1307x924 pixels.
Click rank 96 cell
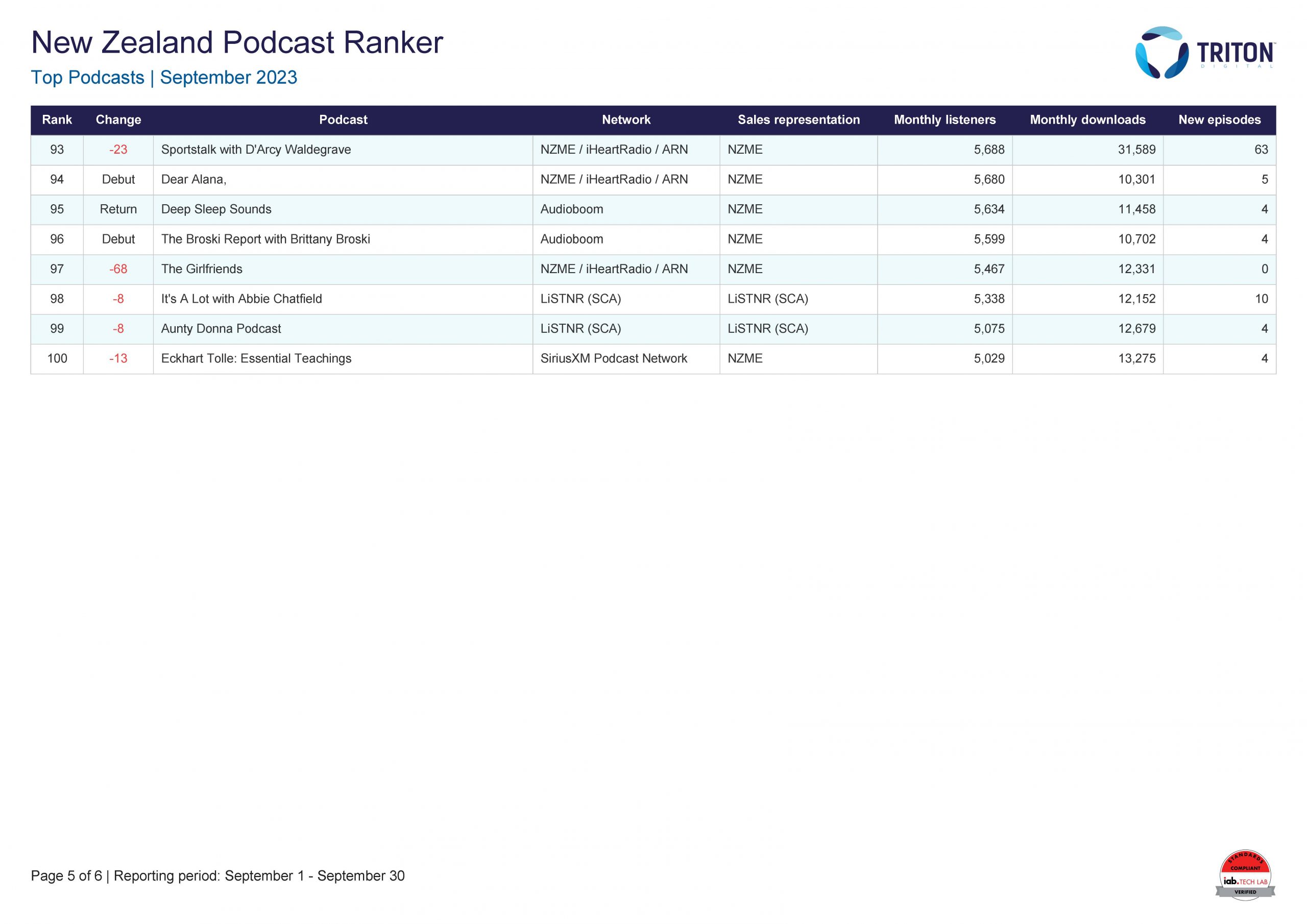[57, 239]
